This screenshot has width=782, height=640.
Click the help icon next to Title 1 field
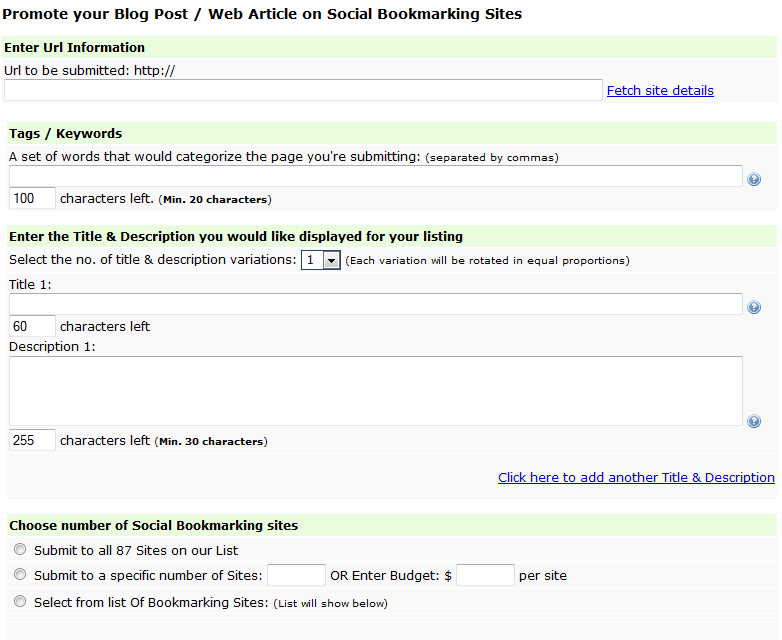point(754,307)
